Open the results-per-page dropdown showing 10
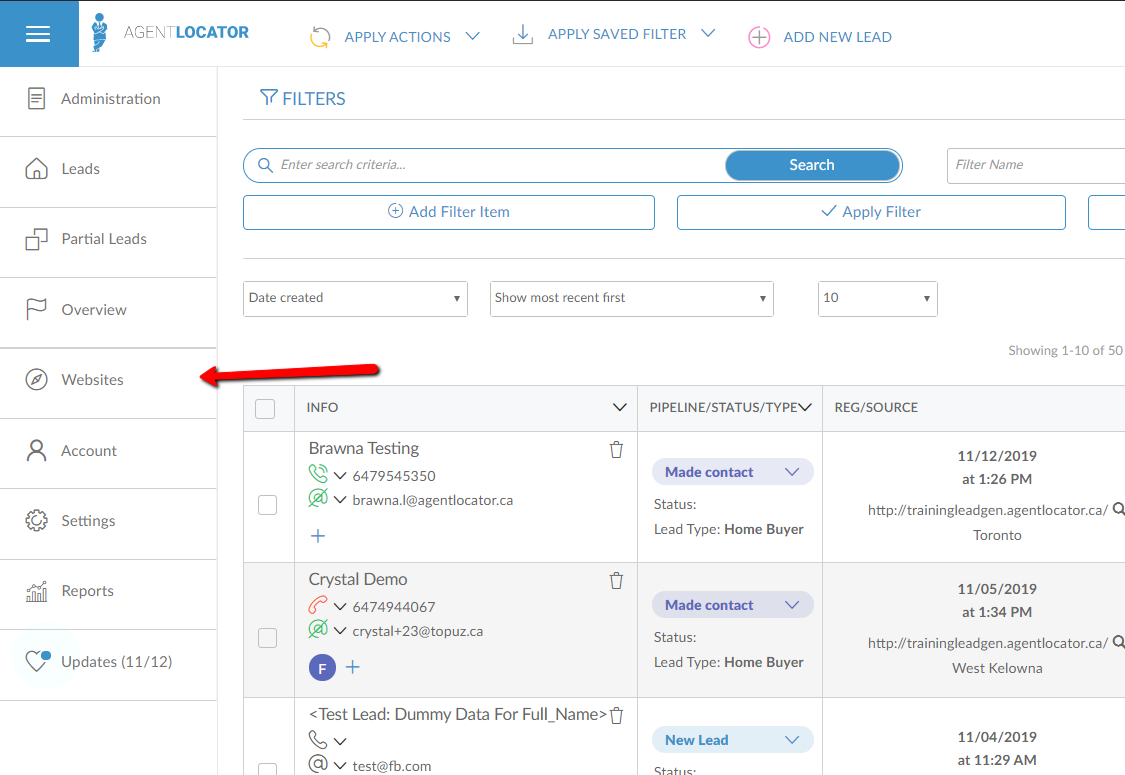 (877, 299)
